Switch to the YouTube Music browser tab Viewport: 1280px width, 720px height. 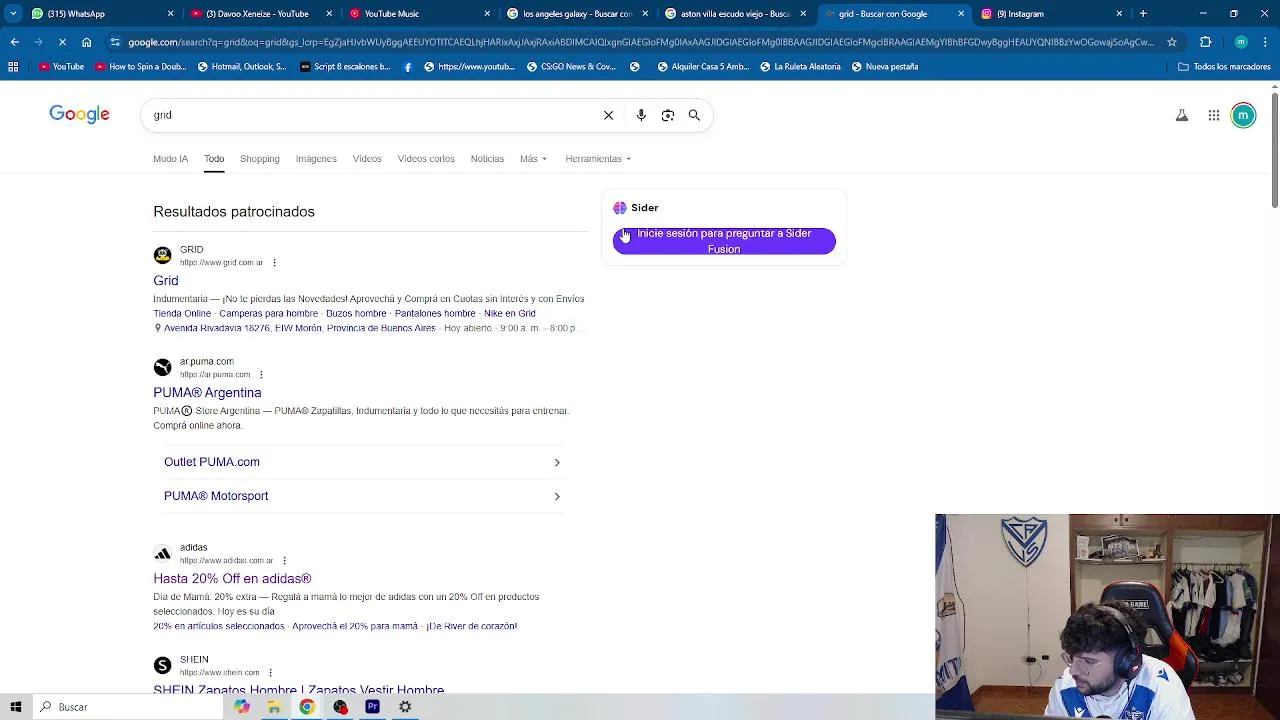pyautogui.click(x=420, y=14)
